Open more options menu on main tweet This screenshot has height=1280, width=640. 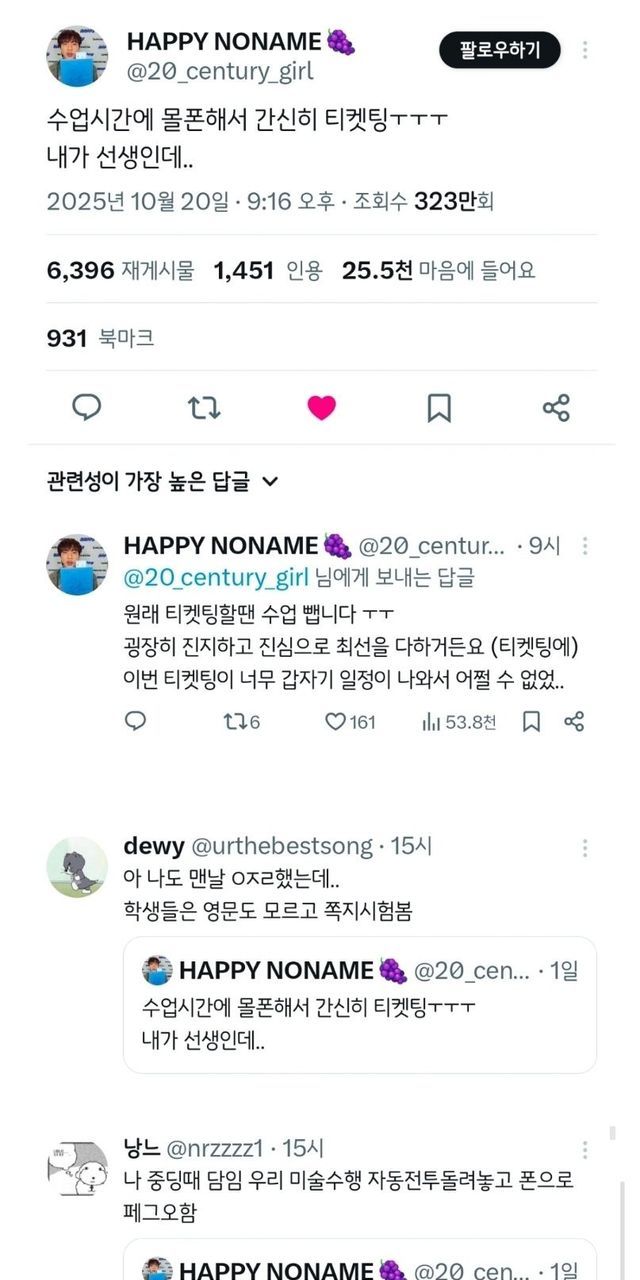click(x=585, y=50)
